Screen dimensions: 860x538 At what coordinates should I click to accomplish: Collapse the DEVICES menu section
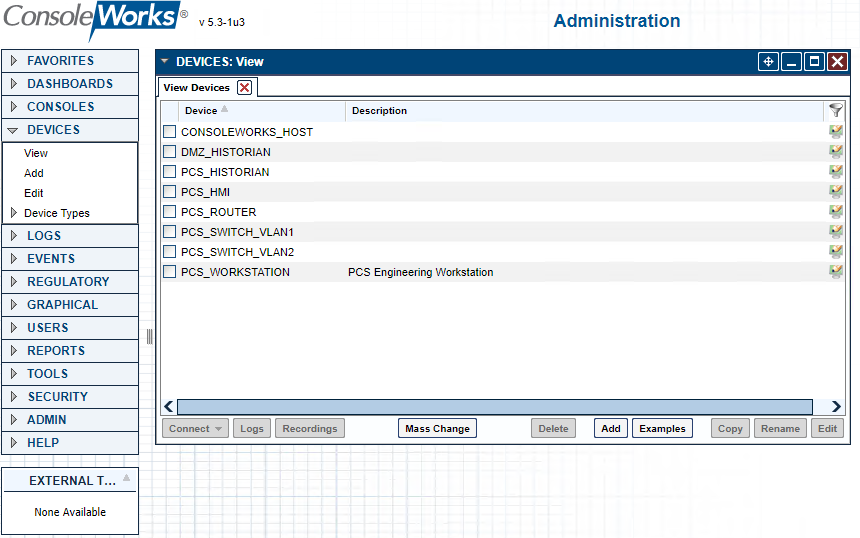pyautogui.click(x=70, y=130)
